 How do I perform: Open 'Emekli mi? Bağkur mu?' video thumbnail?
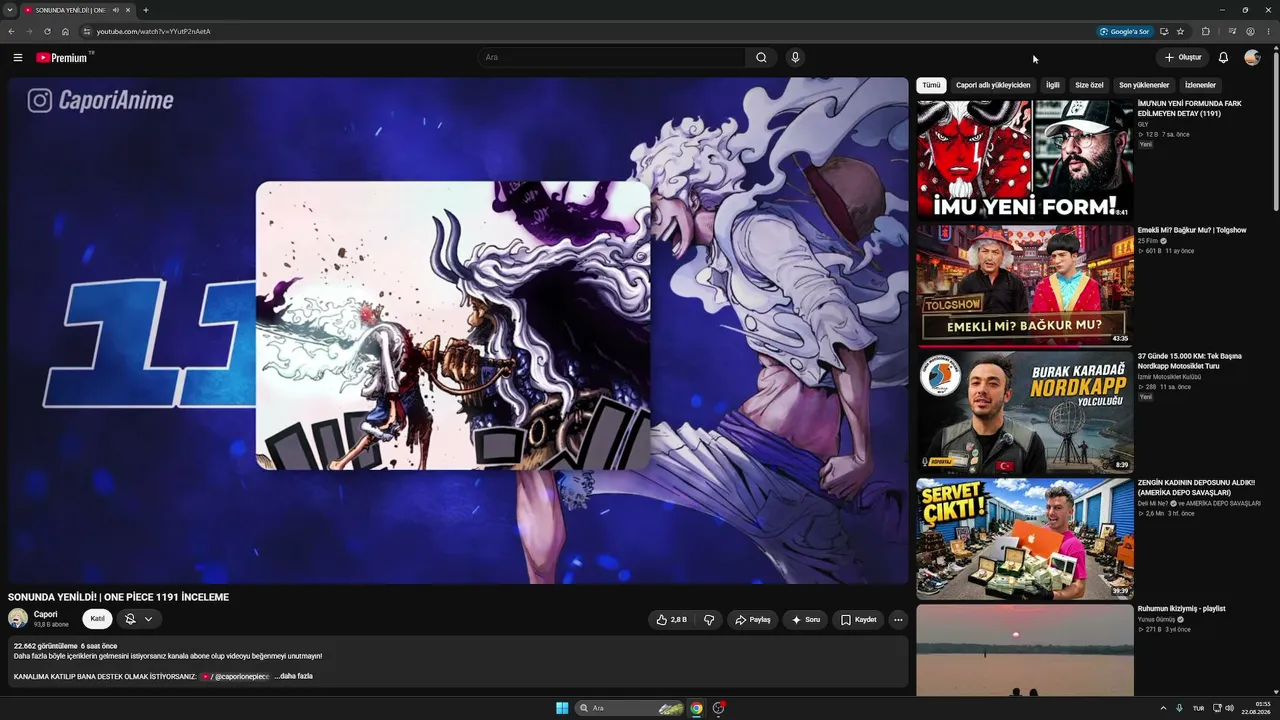(x=1025, y=285)
